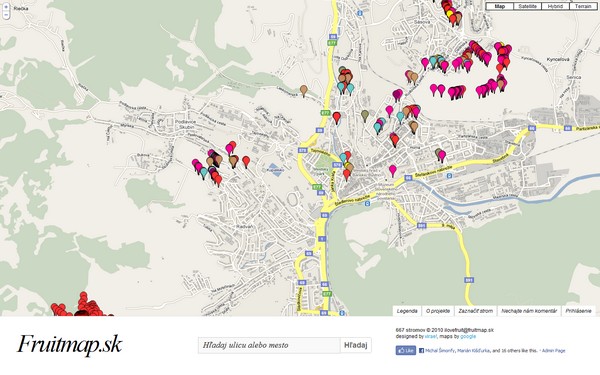Zoom out with the minus control

(x=6, y=15)
